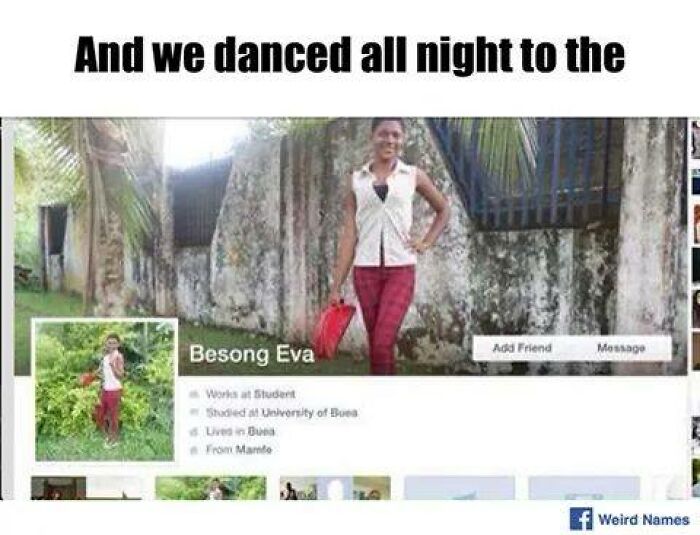Open the second green garden photo thumbnail
700x535 pixels.
point(211,488)
